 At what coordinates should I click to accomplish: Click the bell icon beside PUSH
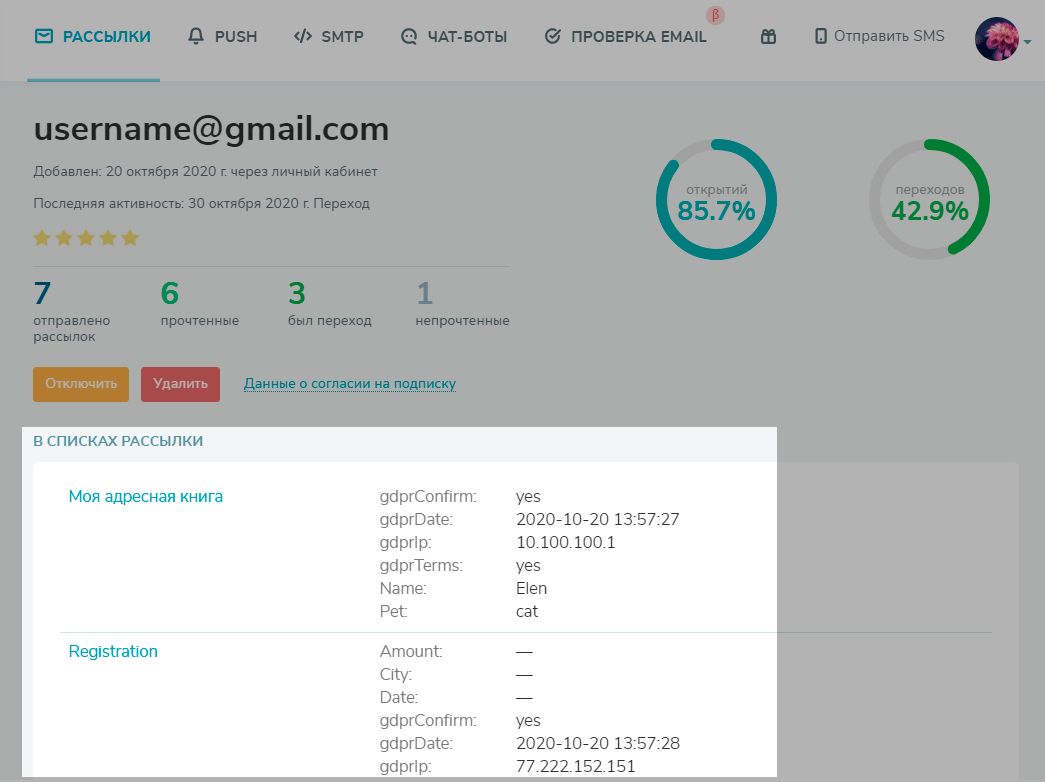pos(196,36)
